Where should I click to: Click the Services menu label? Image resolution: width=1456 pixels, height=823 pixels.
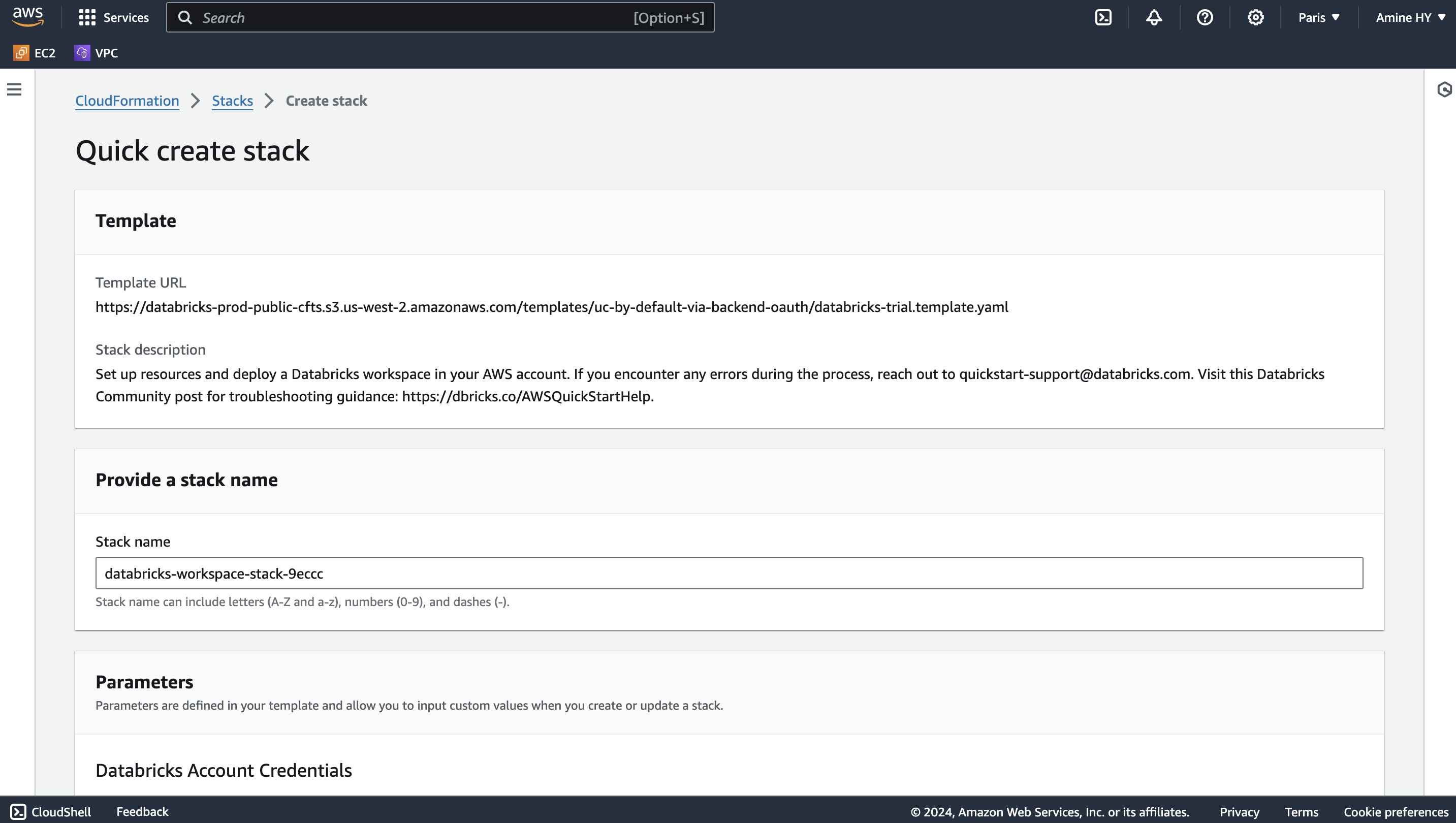(x=126, y=17)
